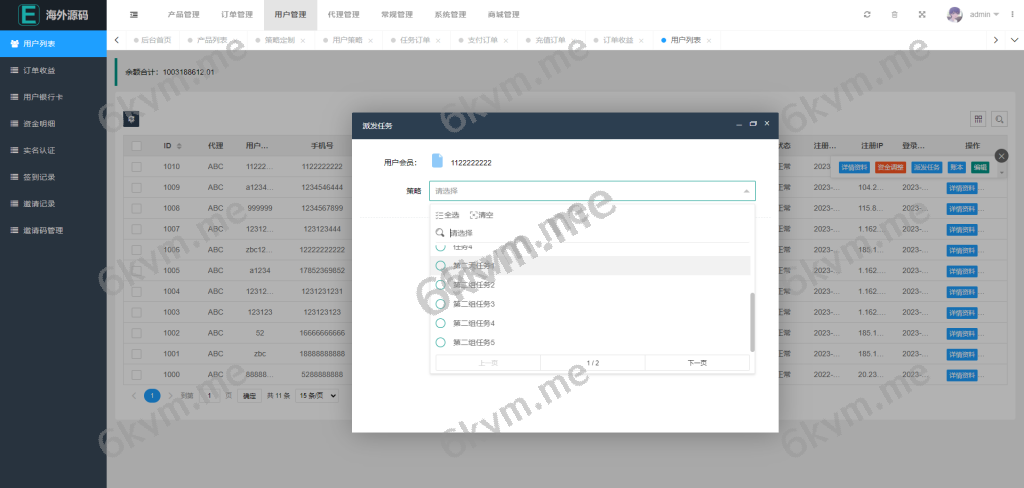
Task: Click the 请选择 search field in dropdown
Action: [x=590, y=232]
